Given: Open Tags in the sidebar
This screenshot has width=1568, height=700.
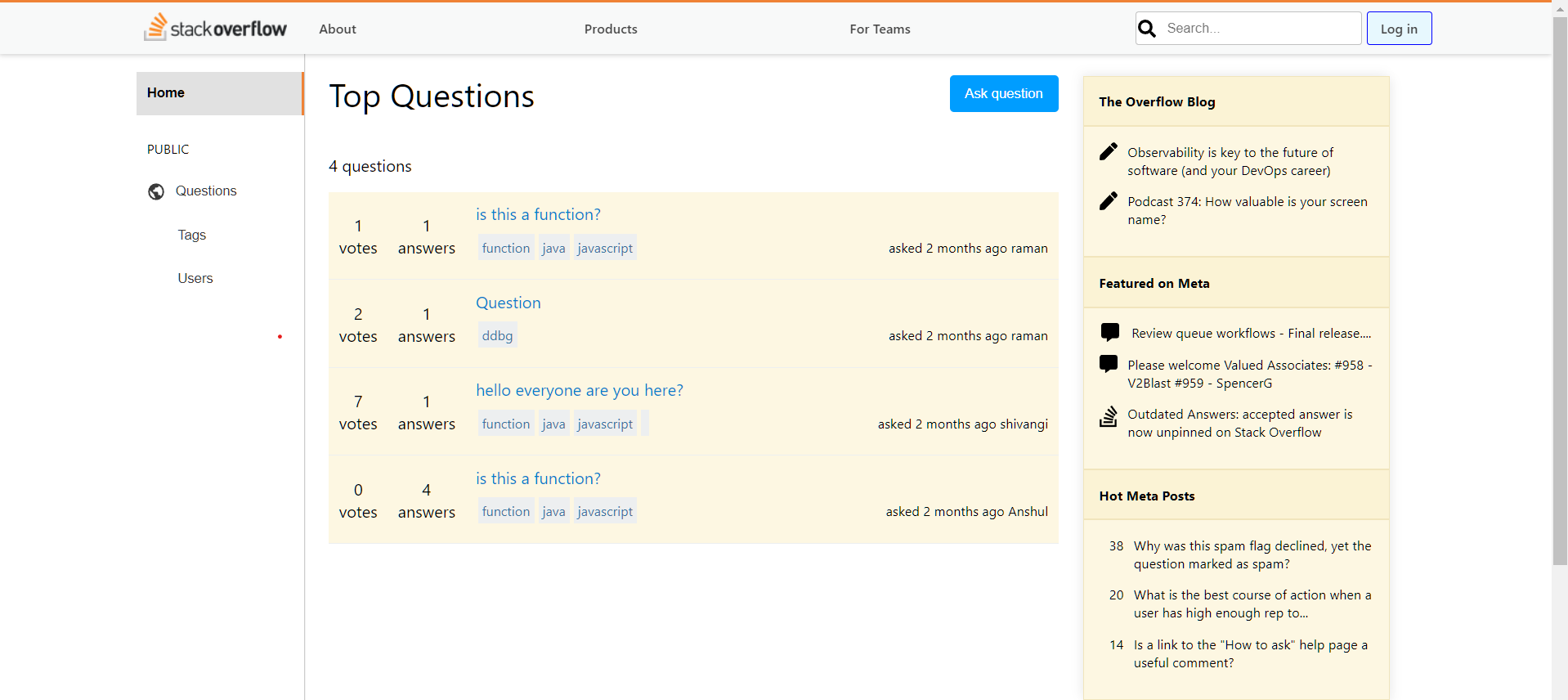Looking at the screenshot, I should pos(192,235).
